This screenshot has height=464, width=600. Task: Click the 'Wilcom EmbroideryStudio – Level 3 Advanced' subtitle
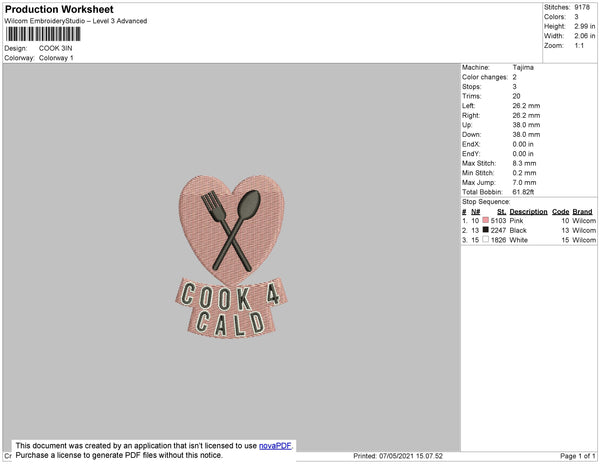(x=76, y=21)
